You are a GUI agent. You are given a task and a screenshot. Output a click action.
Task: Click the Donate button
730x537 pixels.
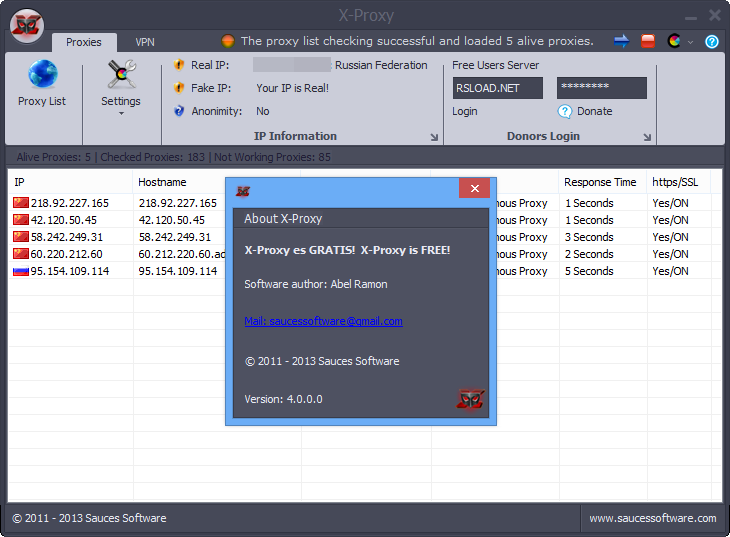pos(595,111)
